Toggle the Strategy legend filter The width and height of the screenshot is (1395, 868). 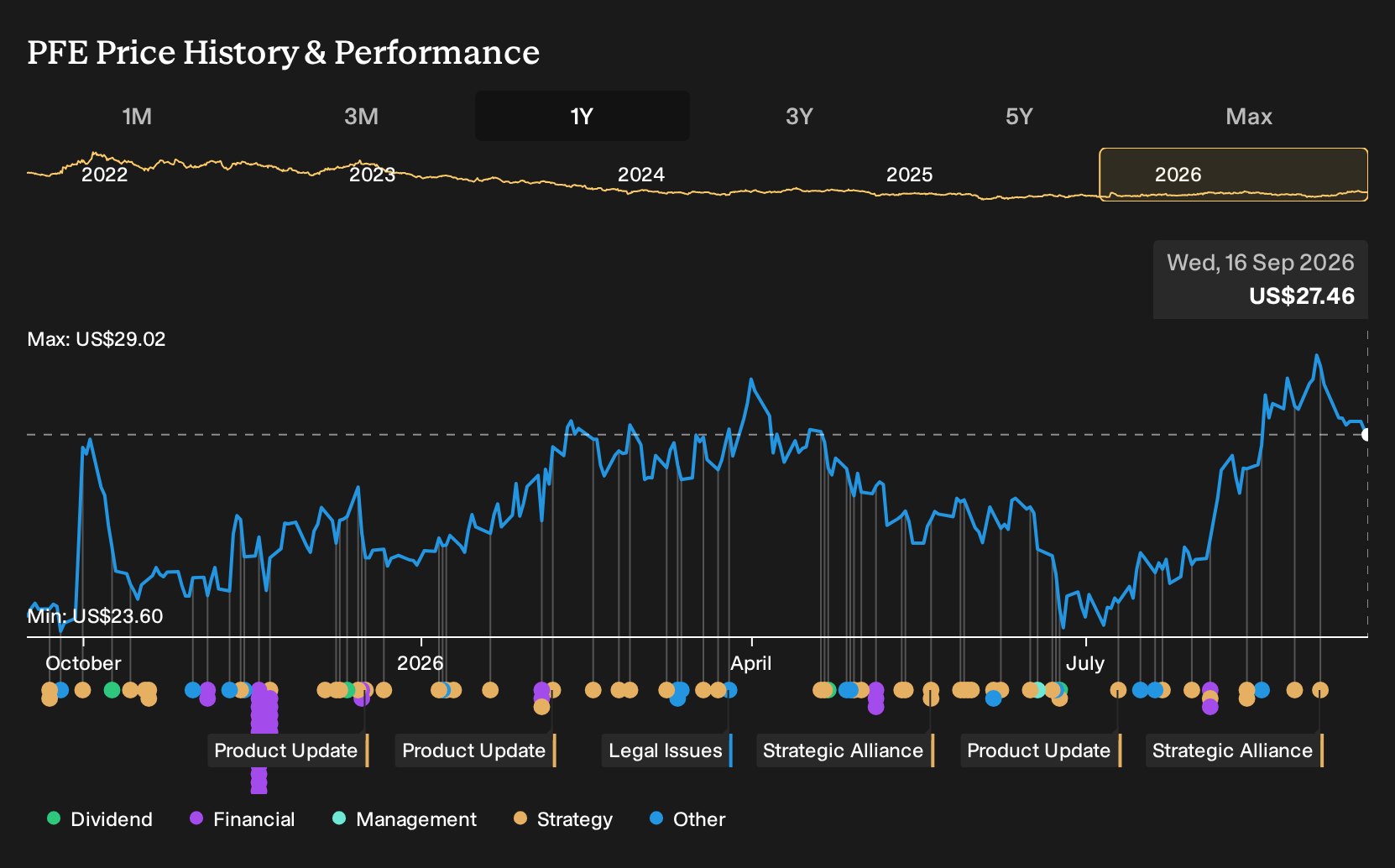[x=563, y=819]
